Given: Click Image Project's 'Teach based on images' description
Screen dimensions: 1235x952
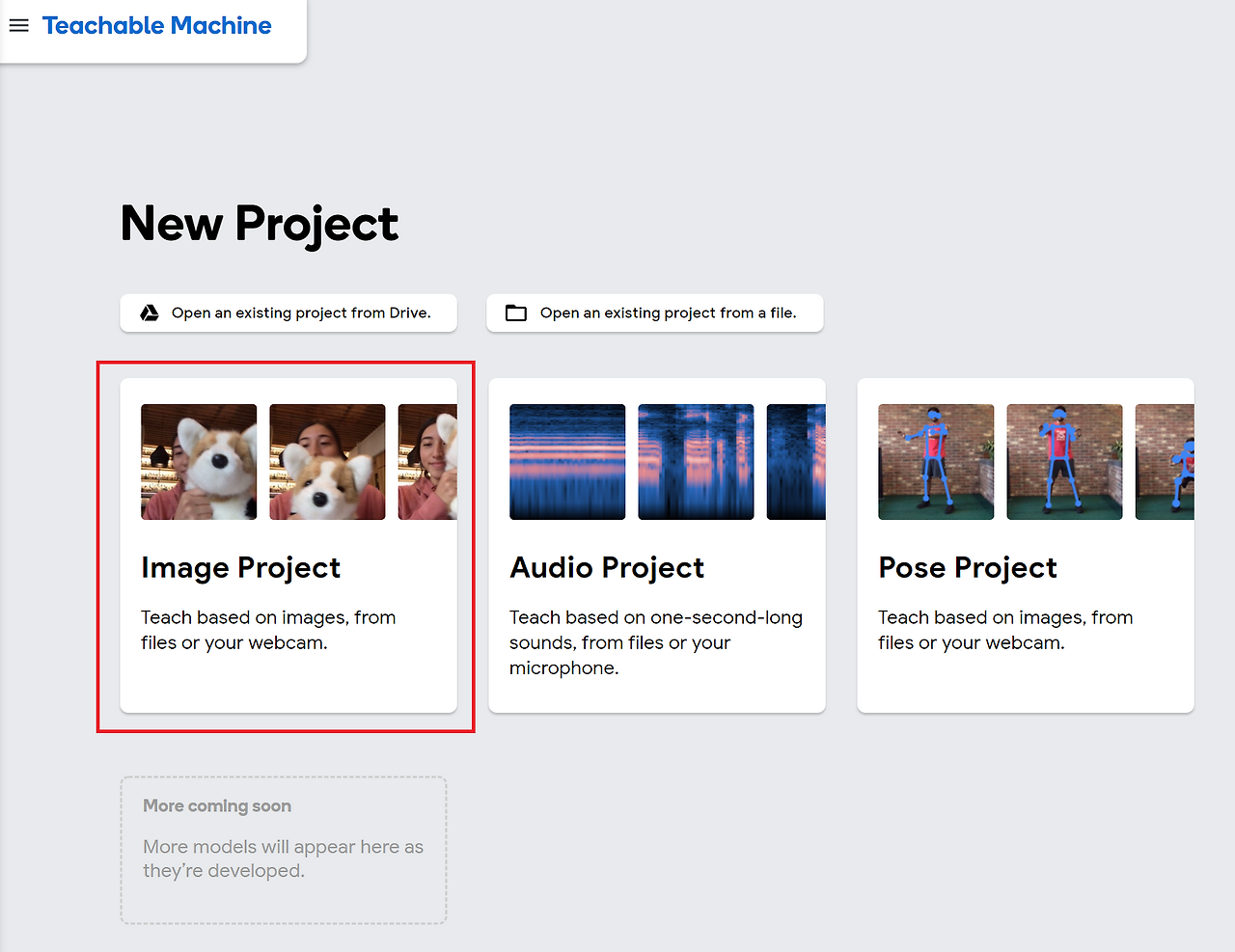Looking at the screenshot, I should (x=268, y=630).
